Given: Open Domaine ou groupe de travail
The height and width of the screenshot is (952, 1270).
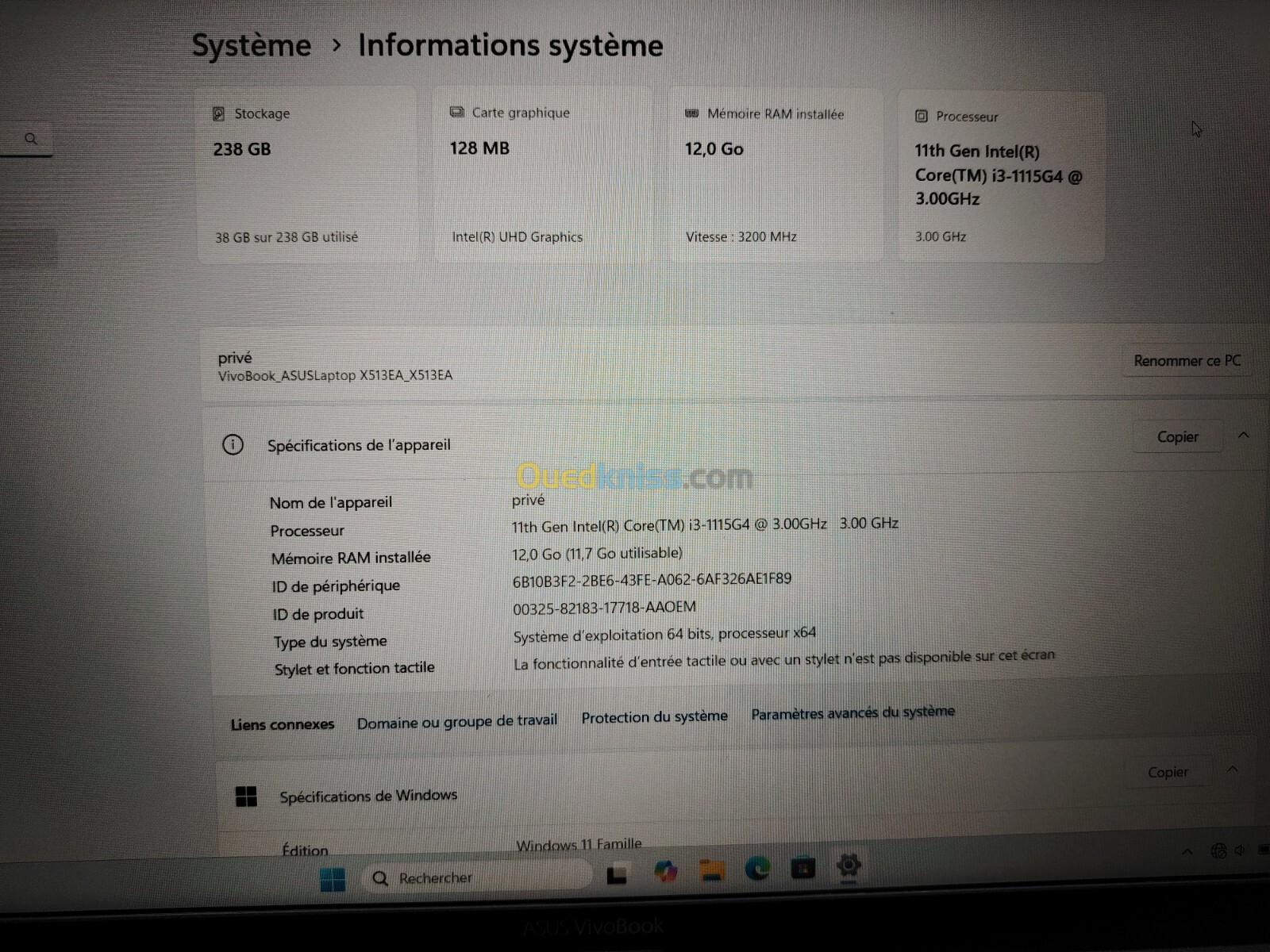Looking at the screenshot, I should [456, 722].
